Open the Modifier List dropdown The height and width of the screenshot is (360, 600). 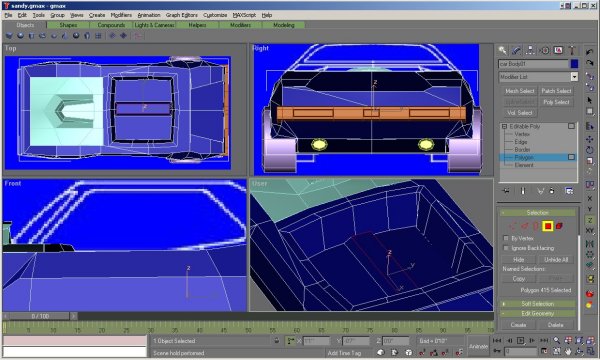point(574,77)
